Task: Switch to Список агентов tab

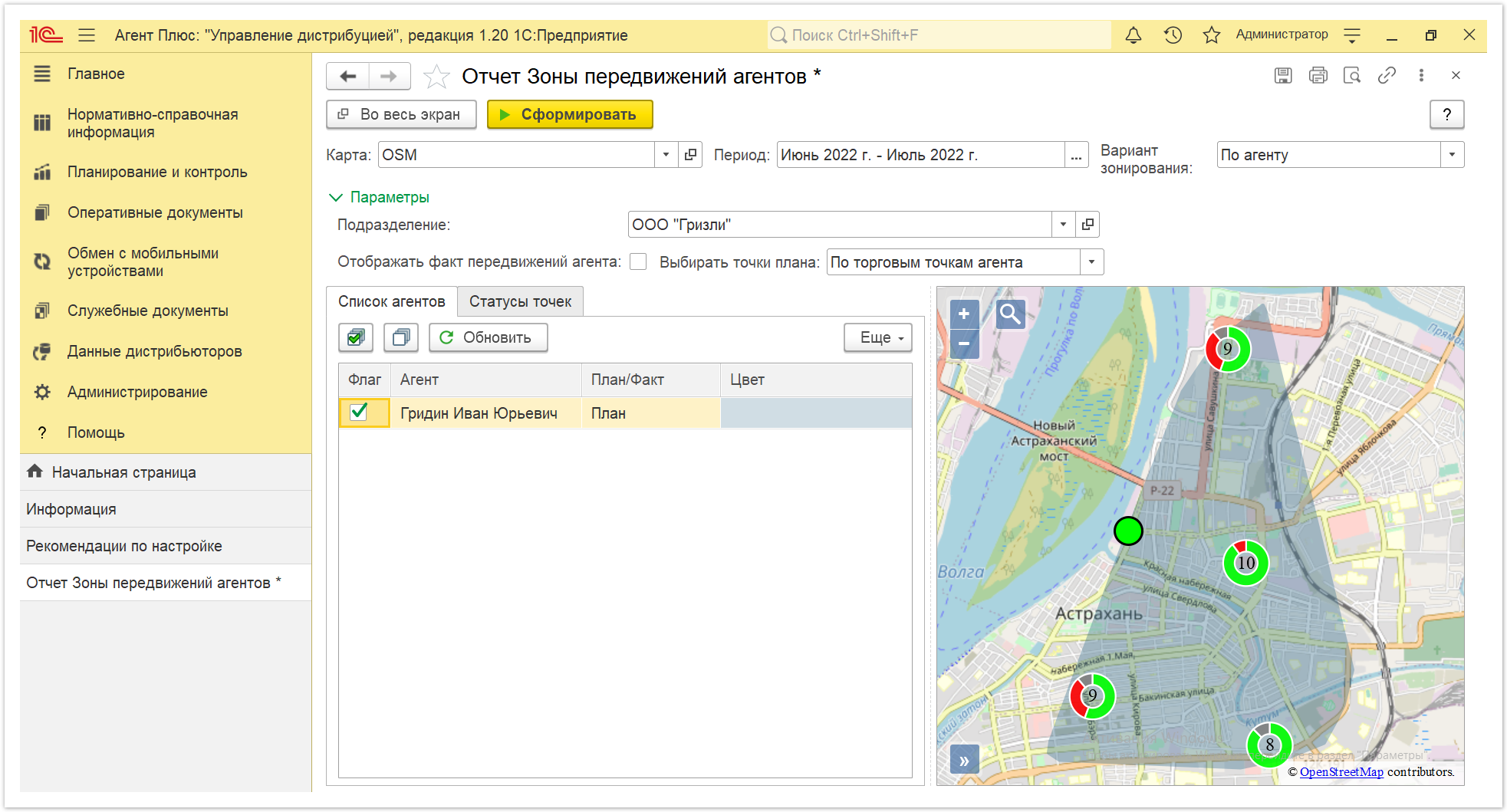Action: click(392, 301)
